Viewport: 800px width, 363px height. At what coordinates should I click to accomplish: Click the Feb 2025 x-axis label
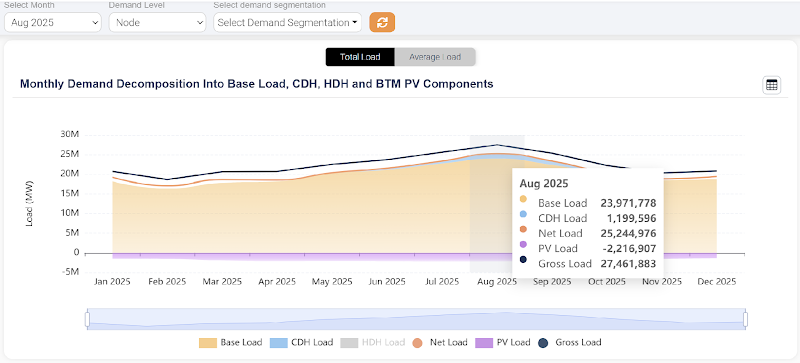click(x=168, y=282)
